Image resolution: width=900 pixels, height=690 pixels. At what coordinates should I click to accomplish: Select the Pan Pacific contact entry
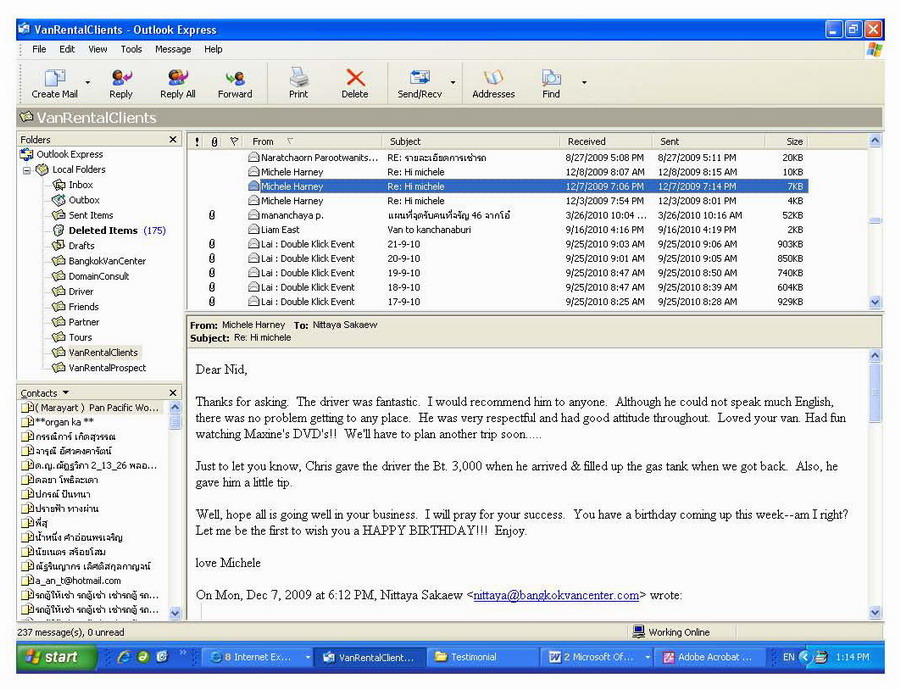click(x=90, y=408)
